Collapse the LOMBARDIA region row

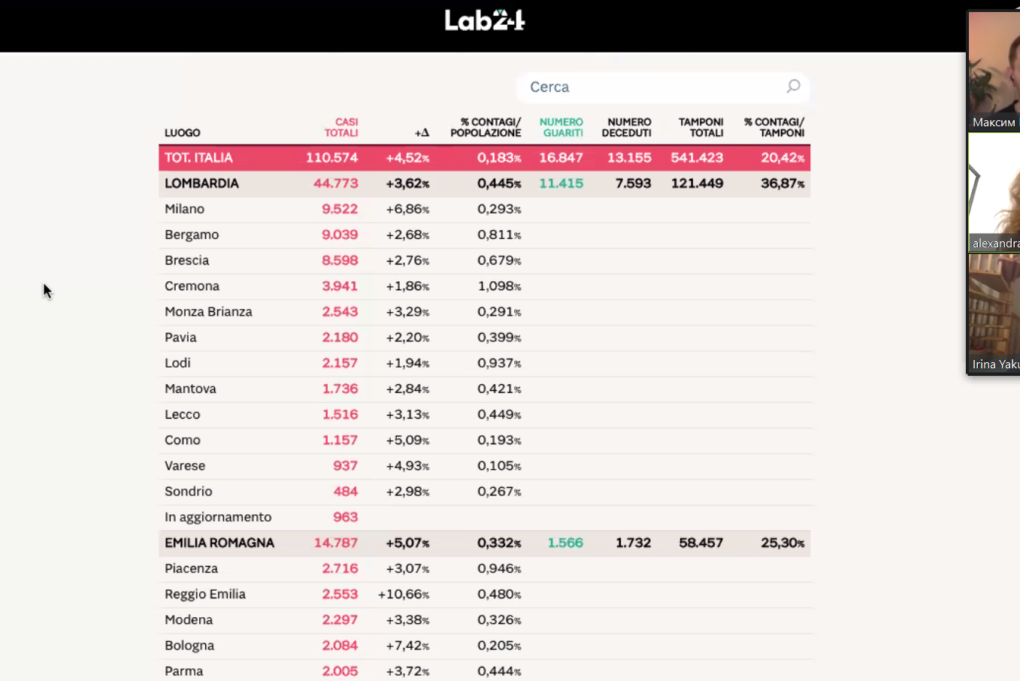[485, 183]
